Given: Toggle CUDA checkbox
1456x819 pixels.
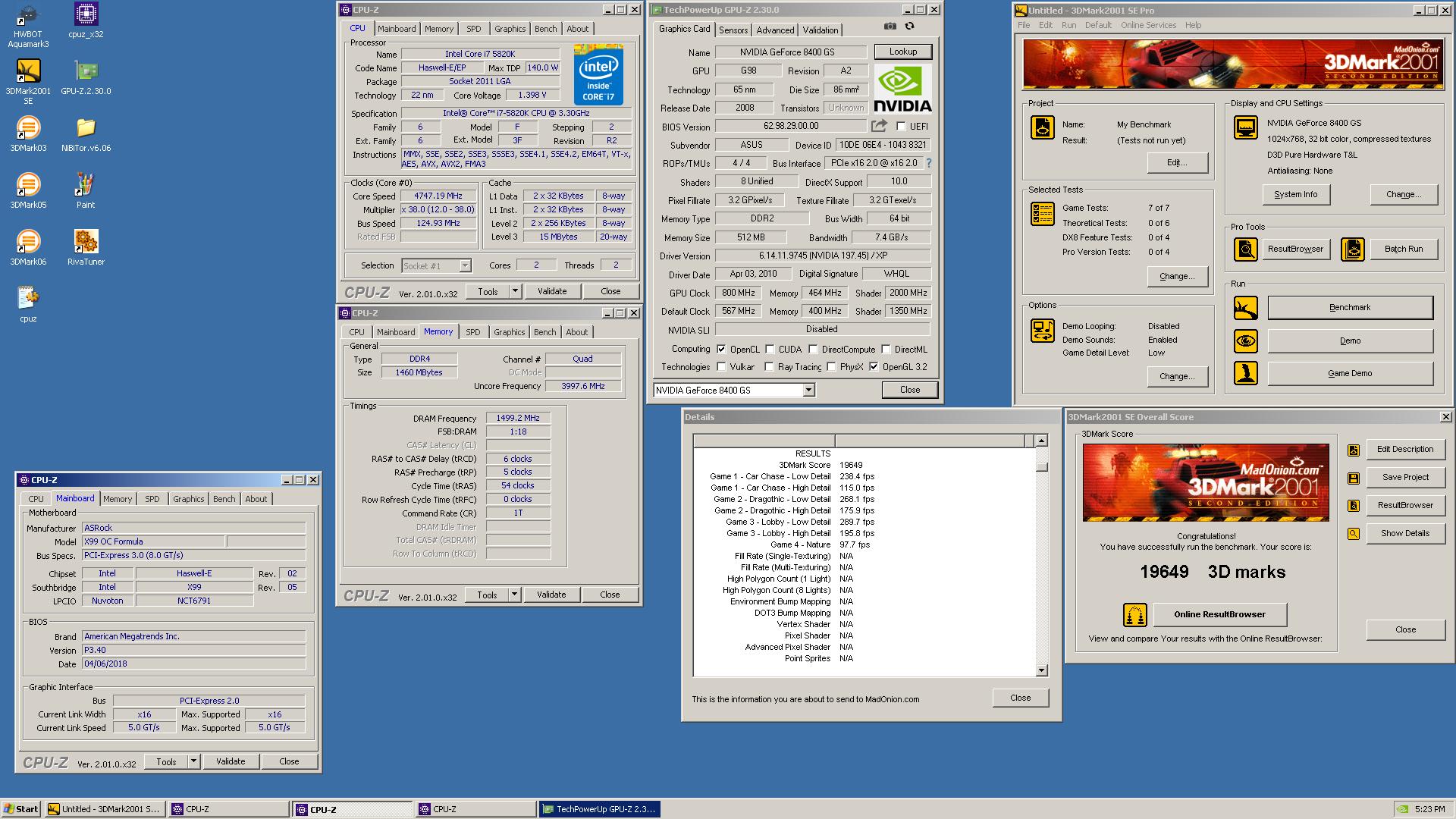Looking at the screenshot, I should tap(770, 350).
